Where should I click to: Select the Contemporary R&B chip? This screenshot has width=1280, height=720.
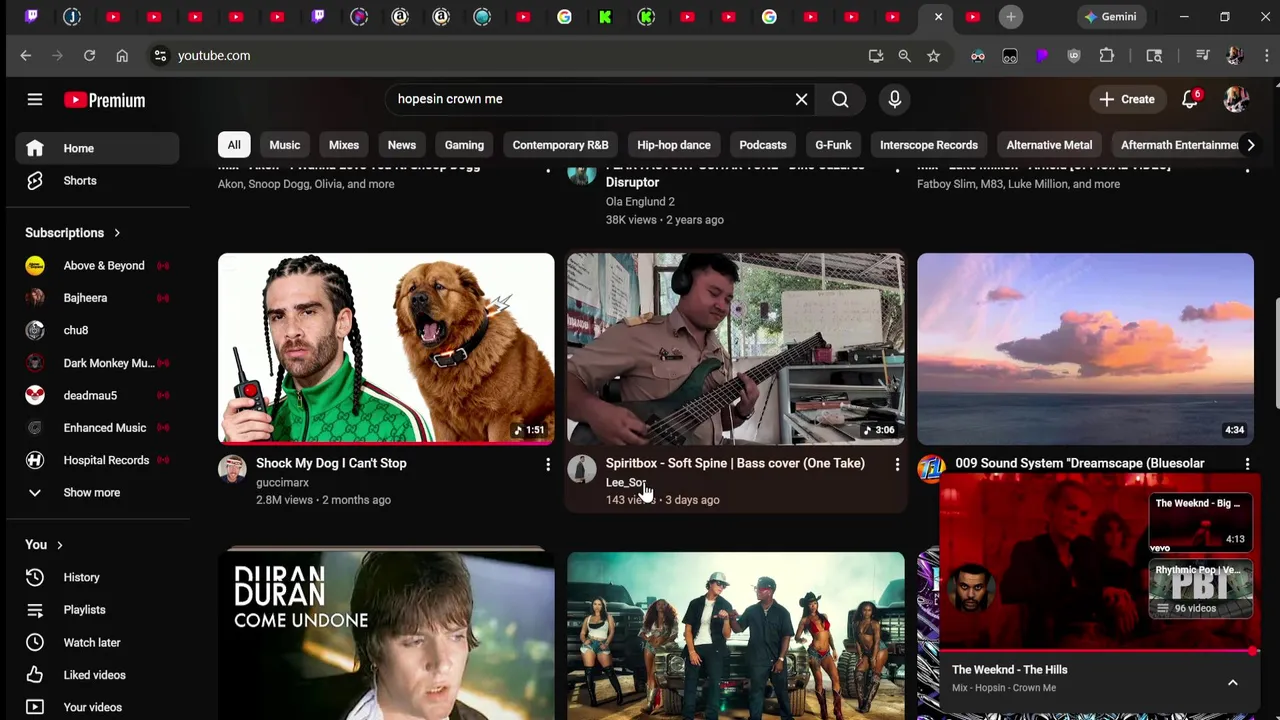[560, 145]
